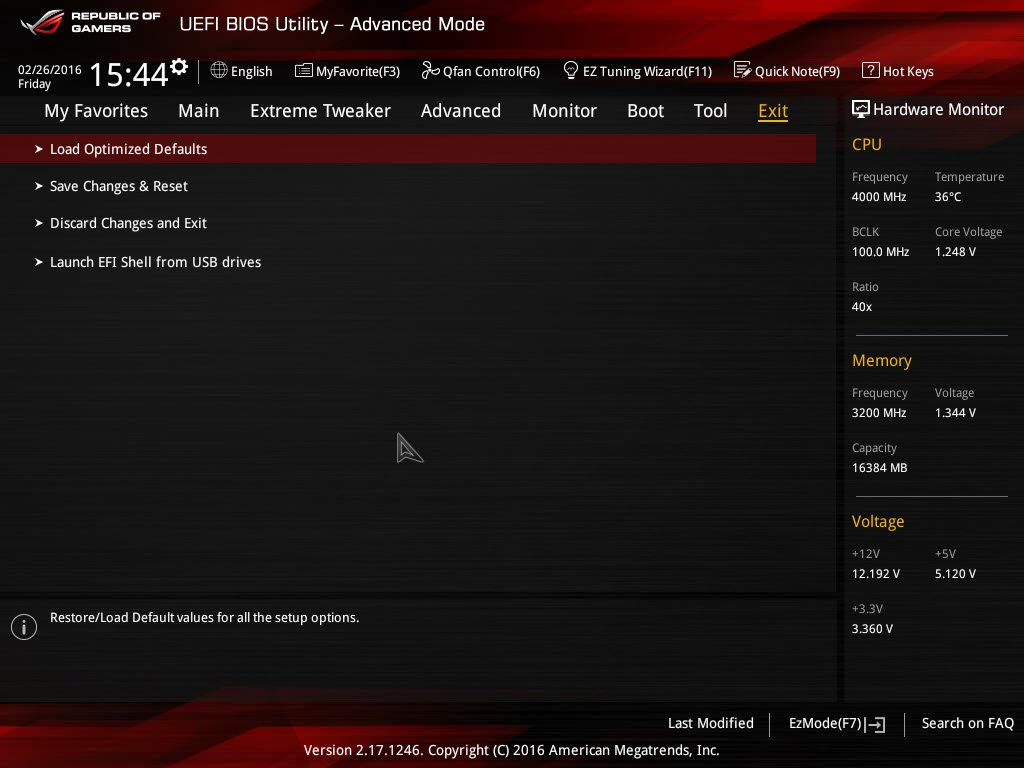
Task: Click the EzMode(F7) exit arrow icon
Action: click(x=875, y=724)
